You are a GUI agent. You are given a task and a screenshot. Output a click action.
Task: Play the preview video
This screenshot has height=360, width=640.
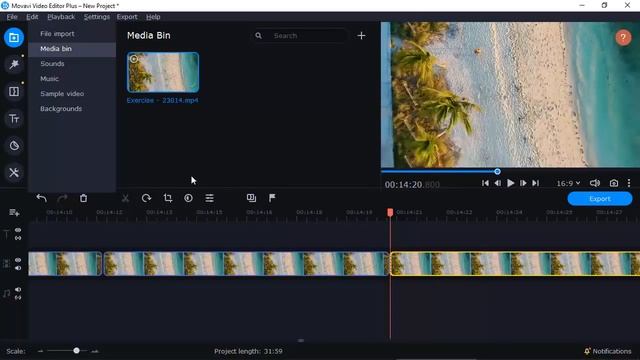click(510, 183)
